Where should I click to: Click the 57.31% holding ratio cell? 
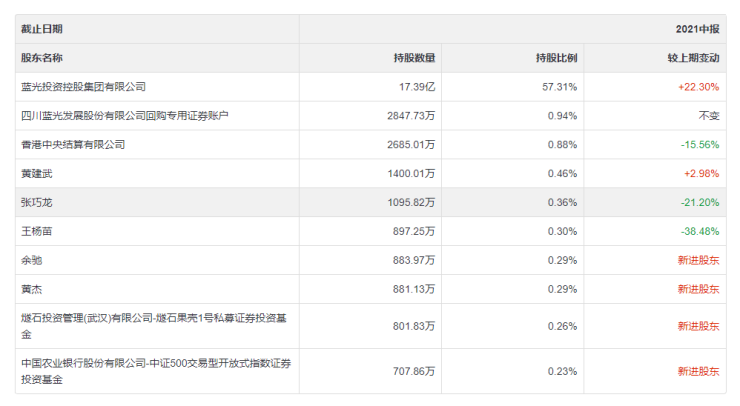click(559, 87)
